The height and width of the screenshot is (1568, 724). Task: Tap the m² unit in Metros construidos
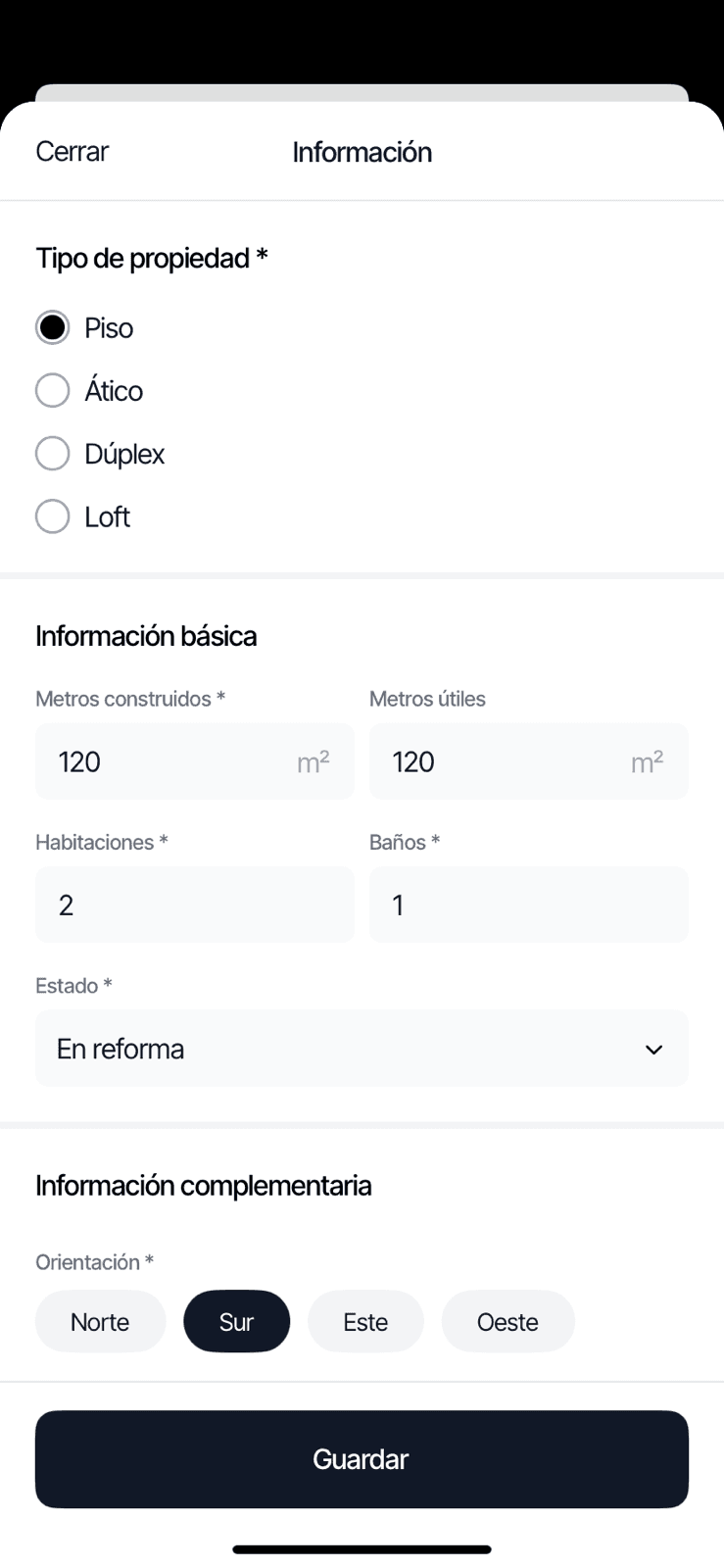(314, 761)
